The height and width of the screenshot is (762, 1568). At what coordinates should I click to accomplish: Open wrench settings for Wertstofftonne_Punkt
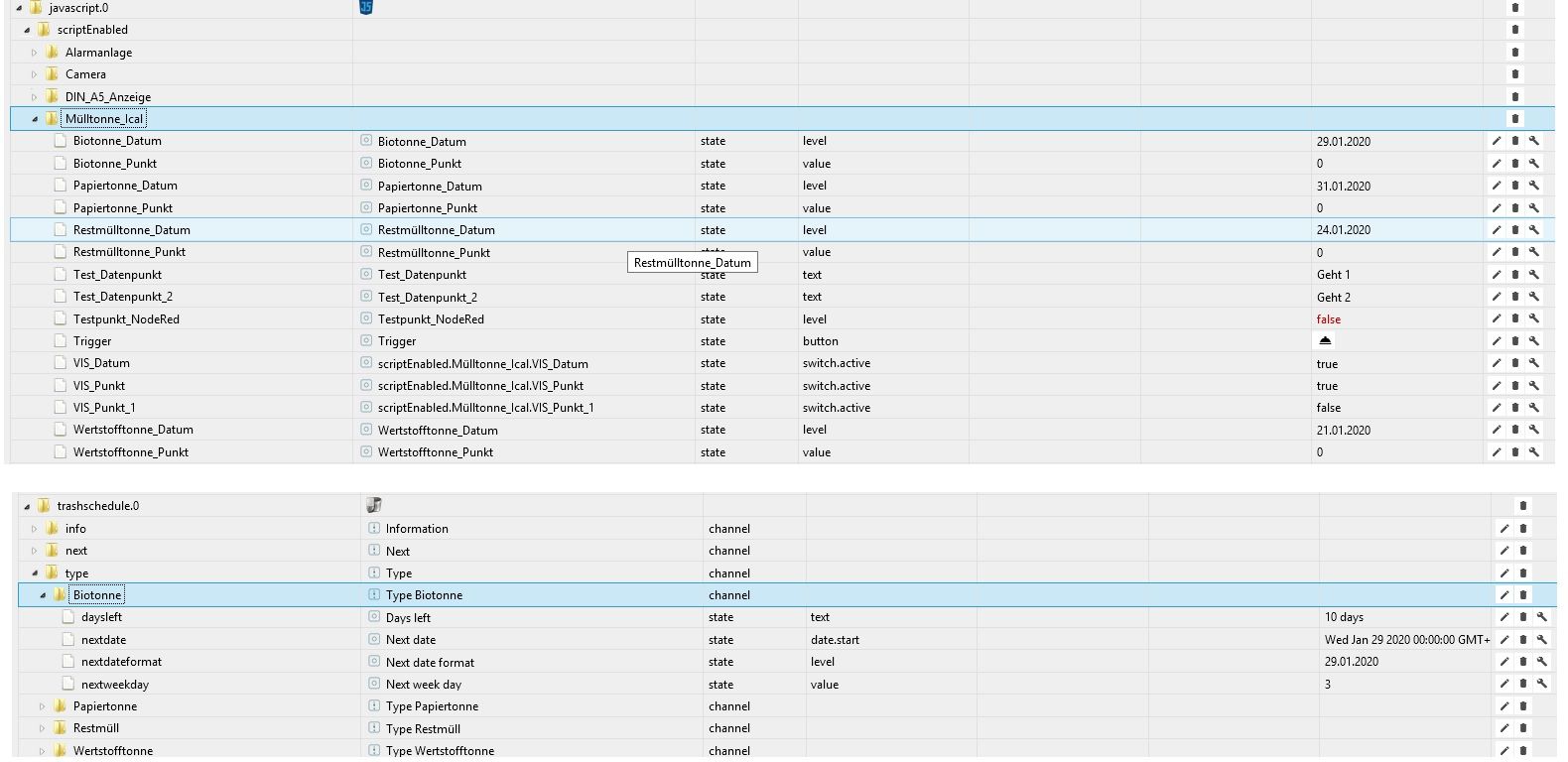1534,451
